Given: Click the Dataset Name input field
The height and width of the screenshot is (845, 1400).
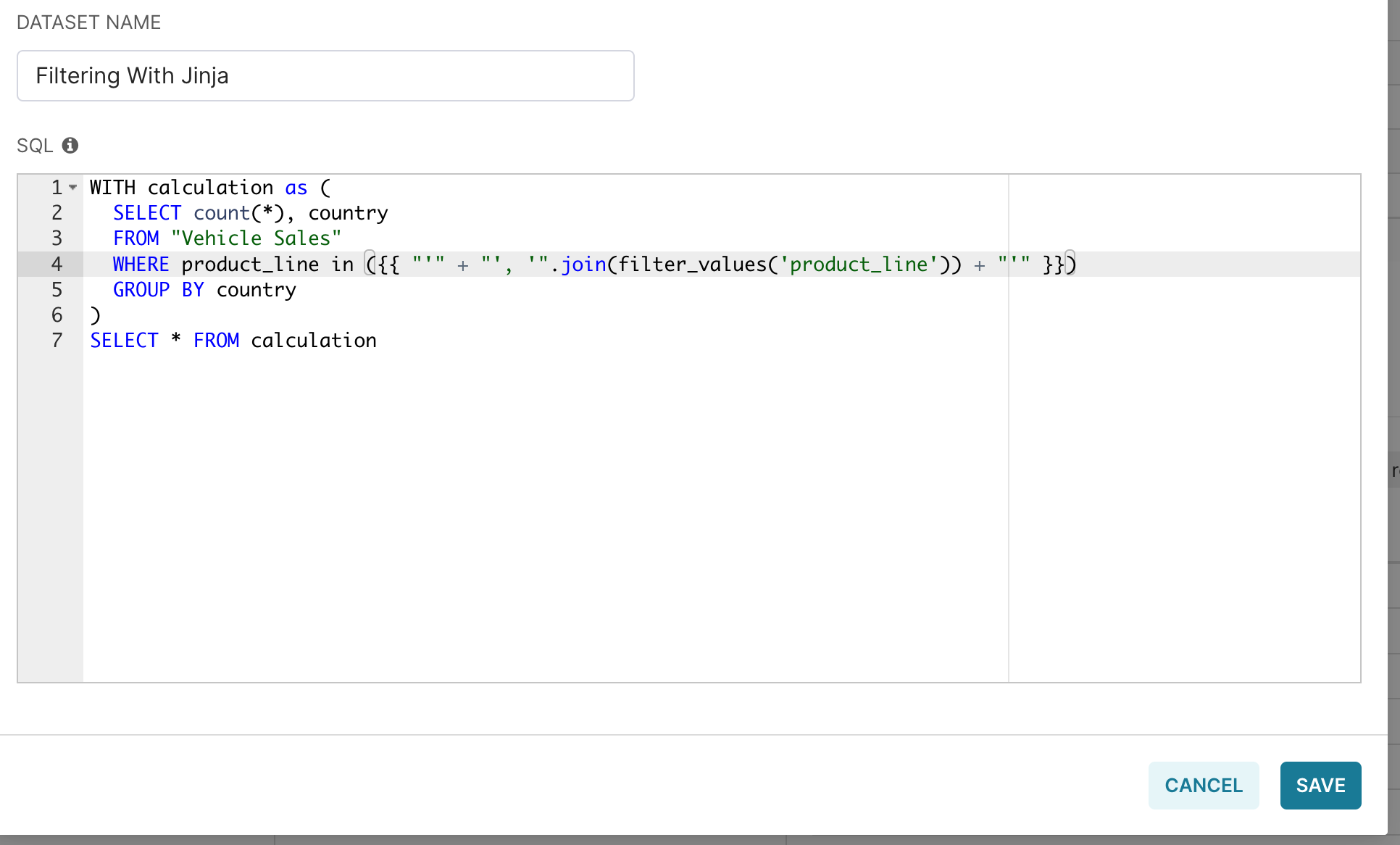Looking at the screenshot, I should click(325, 76).
